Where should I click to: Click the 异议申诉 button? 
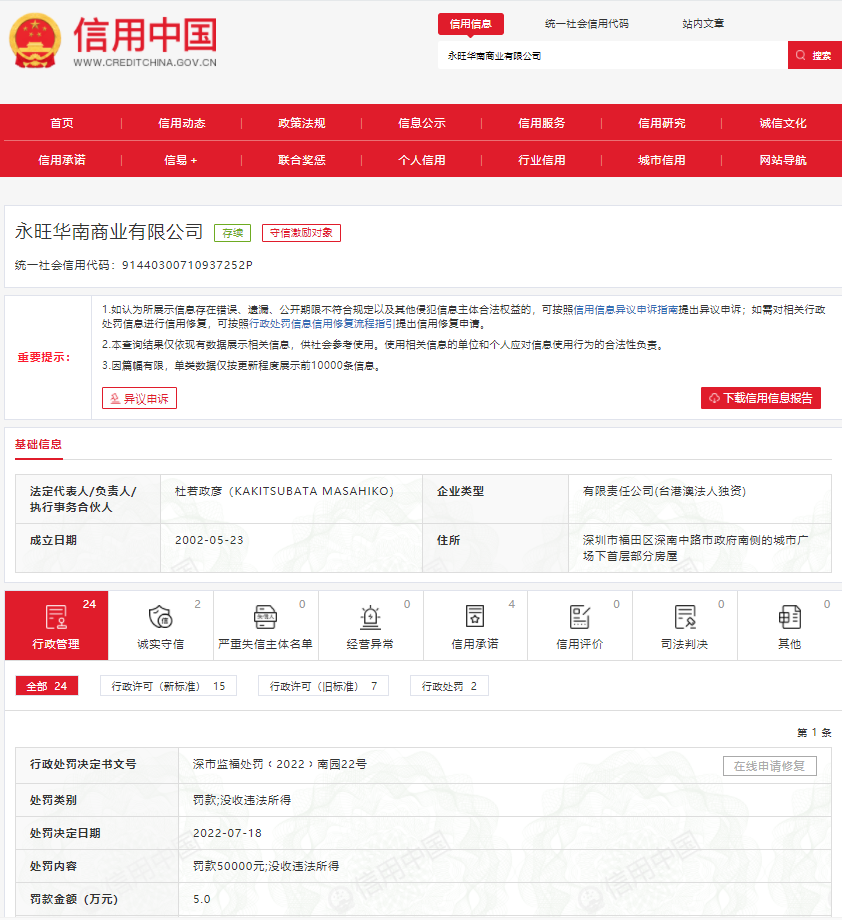click(139, 398)
